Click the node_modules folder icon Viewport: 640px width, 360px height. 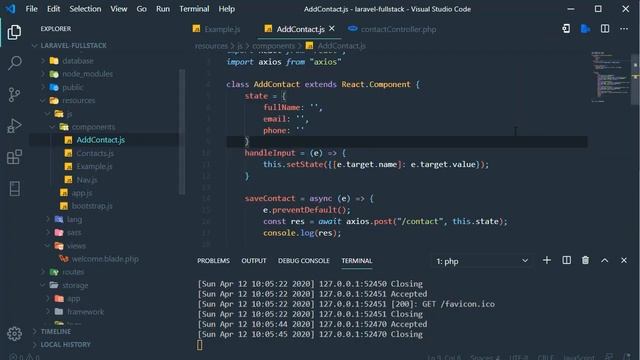tap(54, 74)
